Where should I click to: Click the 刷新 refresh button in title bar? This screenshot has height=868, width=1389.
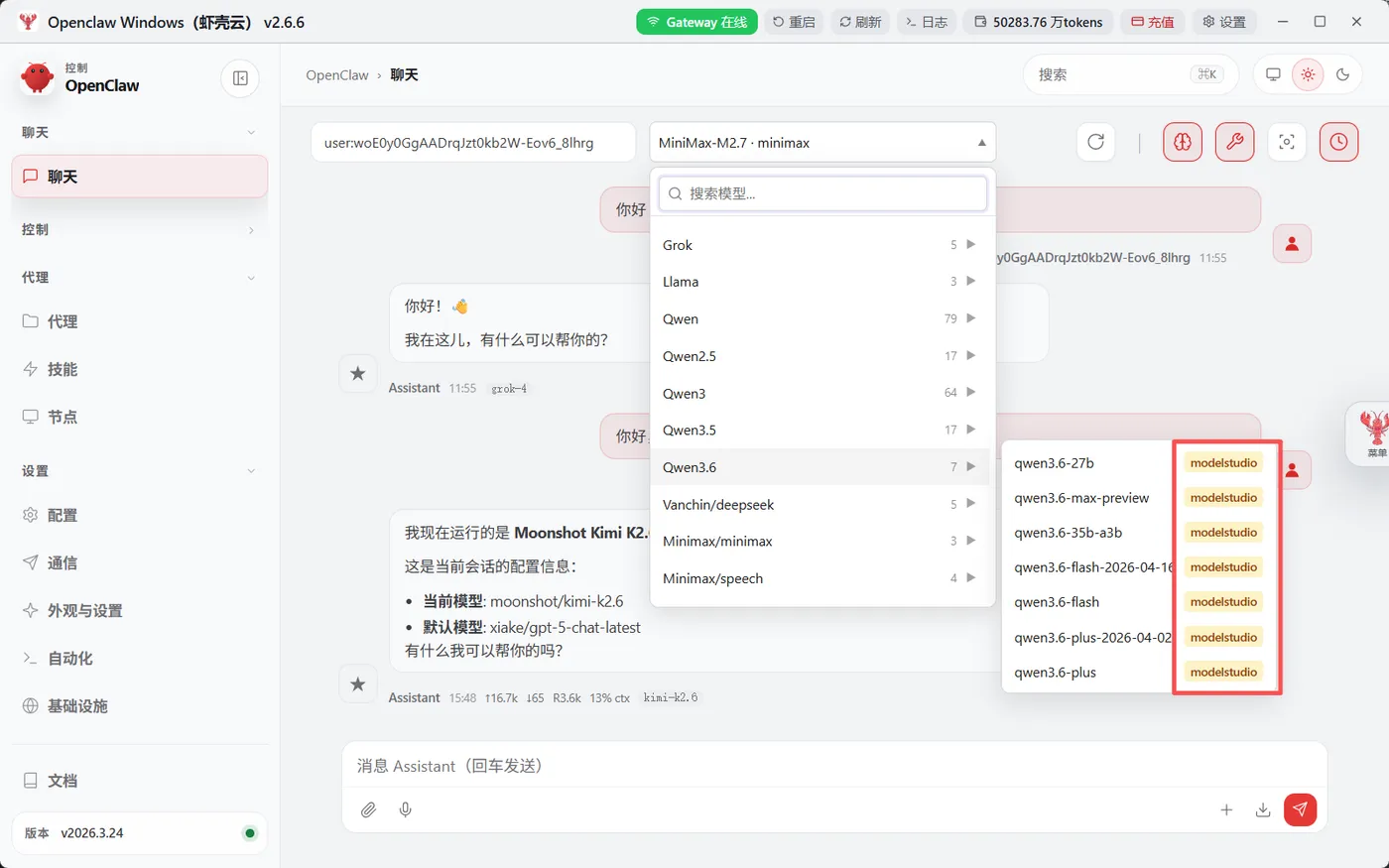[x=860, y=22]
